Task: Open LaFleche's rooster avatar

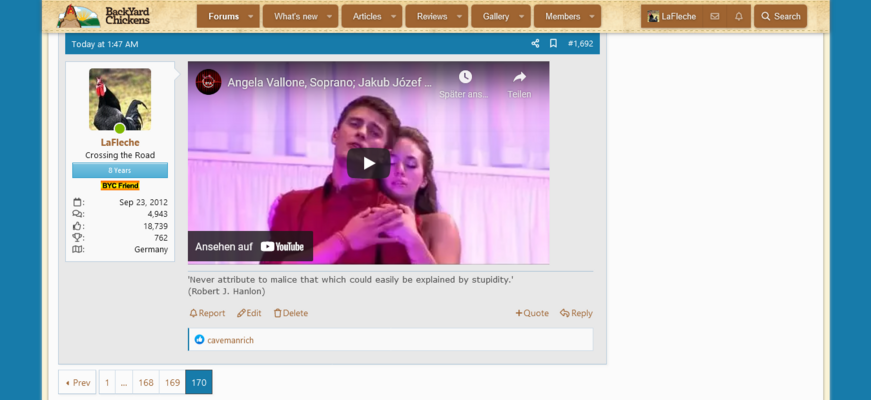Action: click(120, 99)
